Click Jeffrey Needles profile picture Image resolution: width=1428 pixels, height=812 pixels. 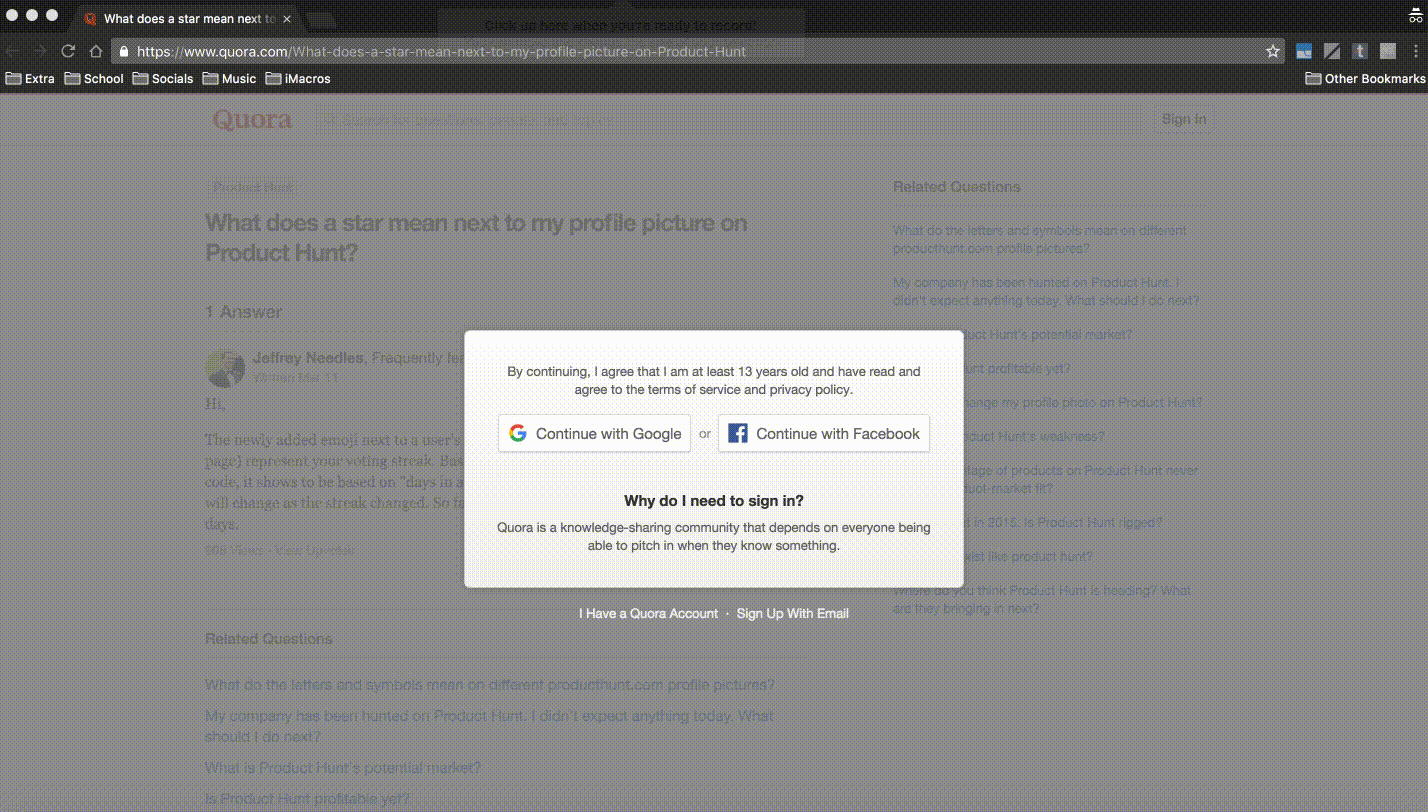point(225,368)
